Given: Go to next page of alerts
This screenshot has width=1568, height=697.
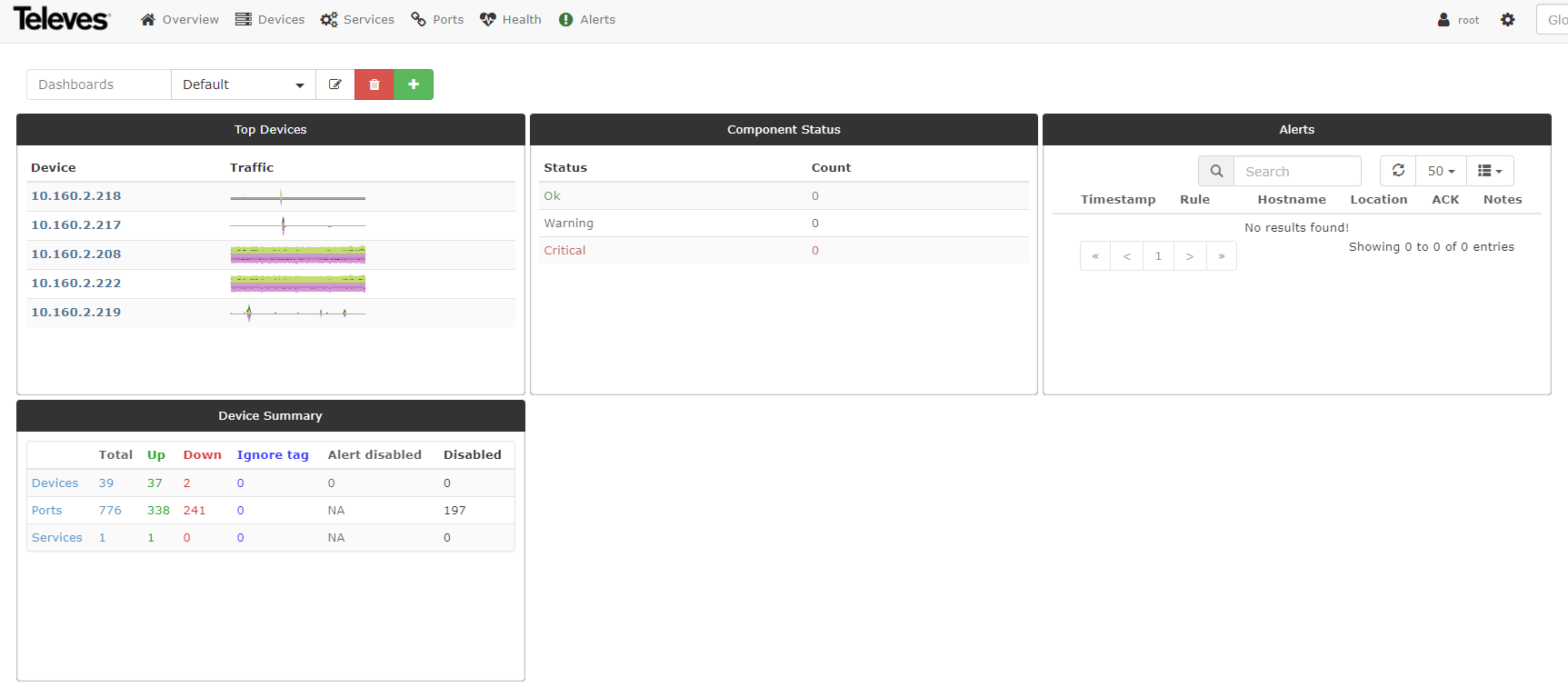Looking at the screenshot, I should pos(1190,256).
